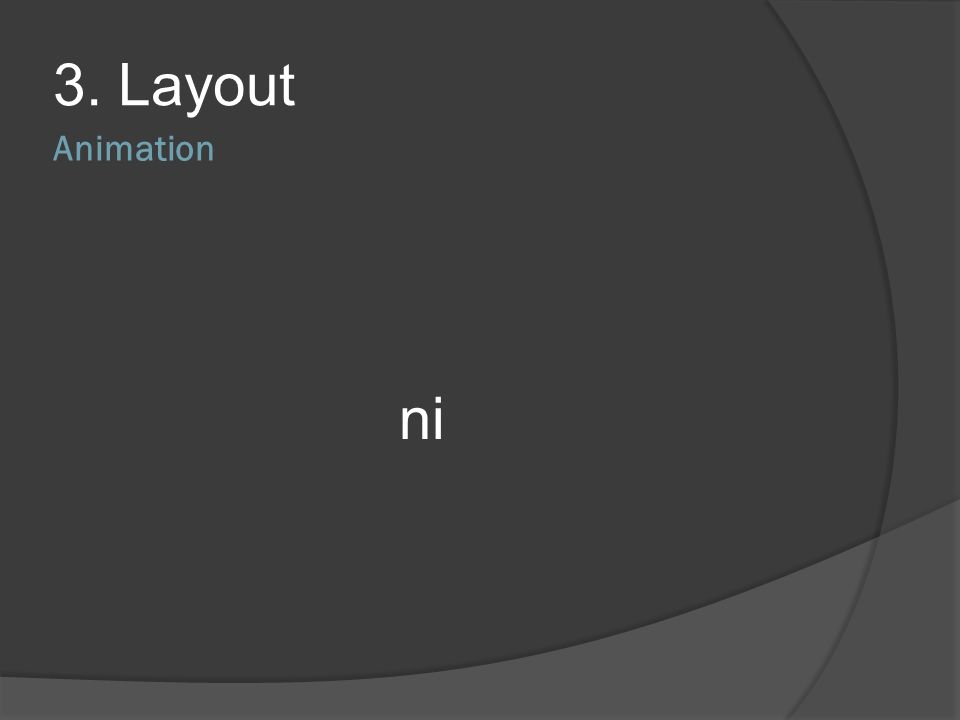
Task: Select the '3. Layout' slide title
Action: pyautogui.click(x=174, y=88)
